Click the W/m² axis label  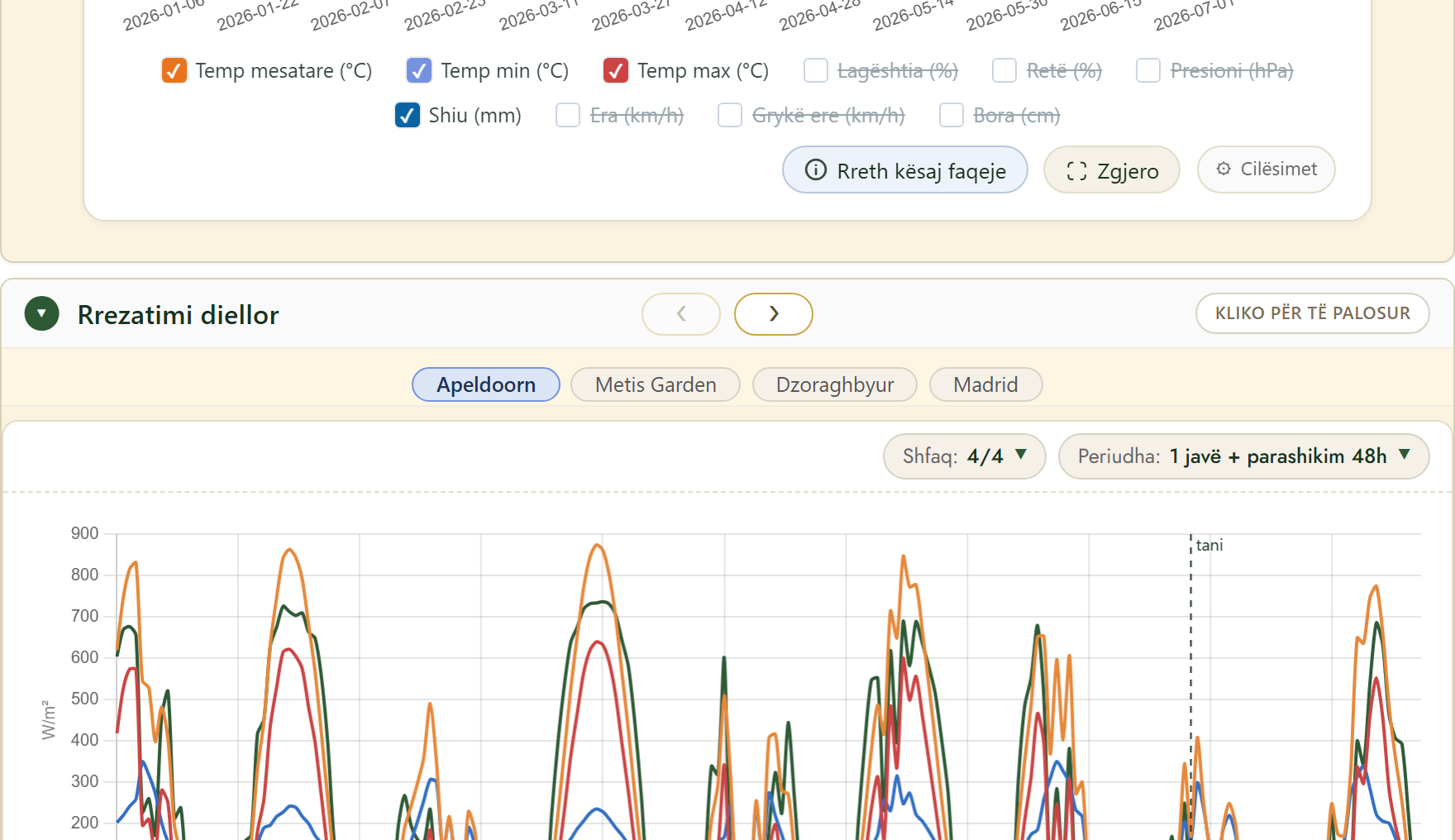click(x=49, y=719)
